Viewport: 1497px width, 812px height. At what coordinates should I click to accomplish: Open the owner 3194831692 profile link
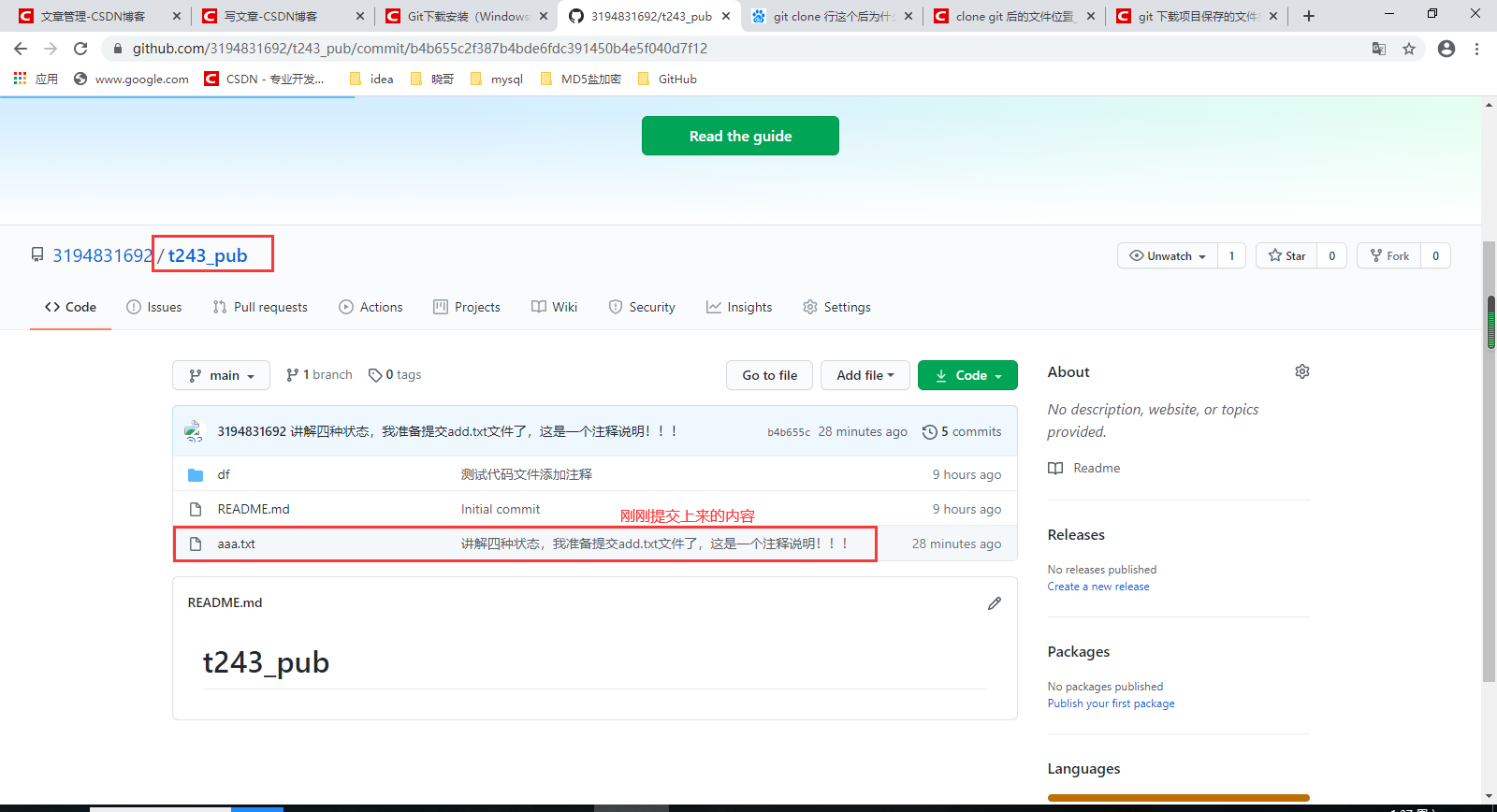(102, 255)
